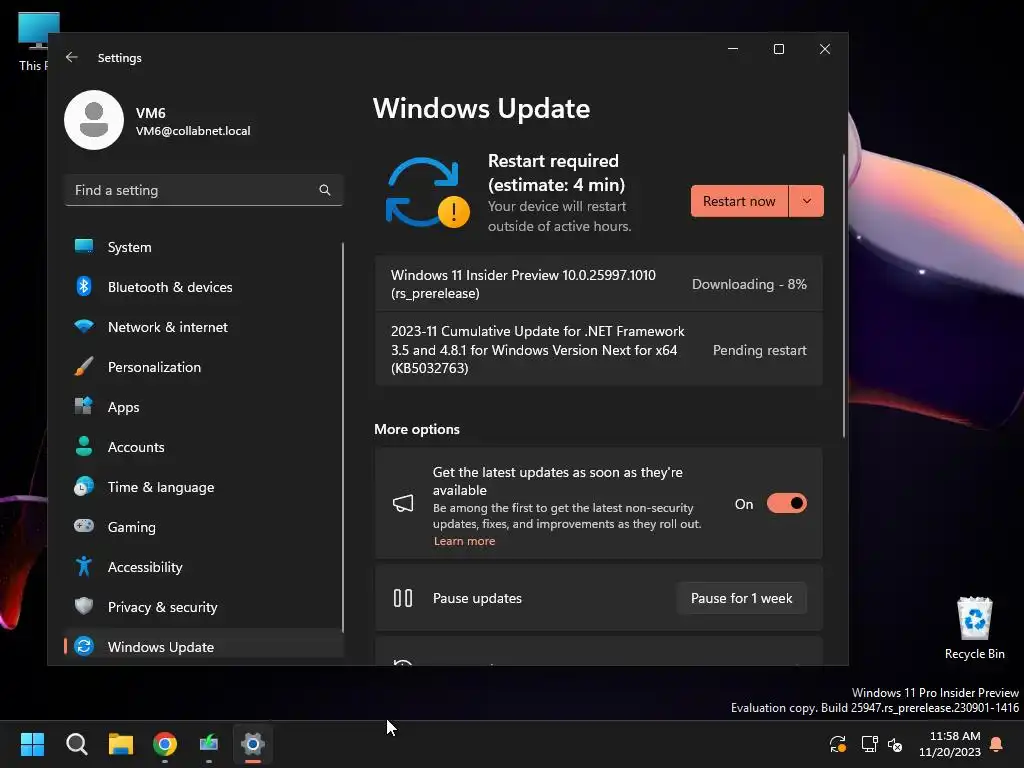Viewport: 1024px width, 768px height.
Task: Click the Settings gear on taskbar
Action: [x=253, y=744]
